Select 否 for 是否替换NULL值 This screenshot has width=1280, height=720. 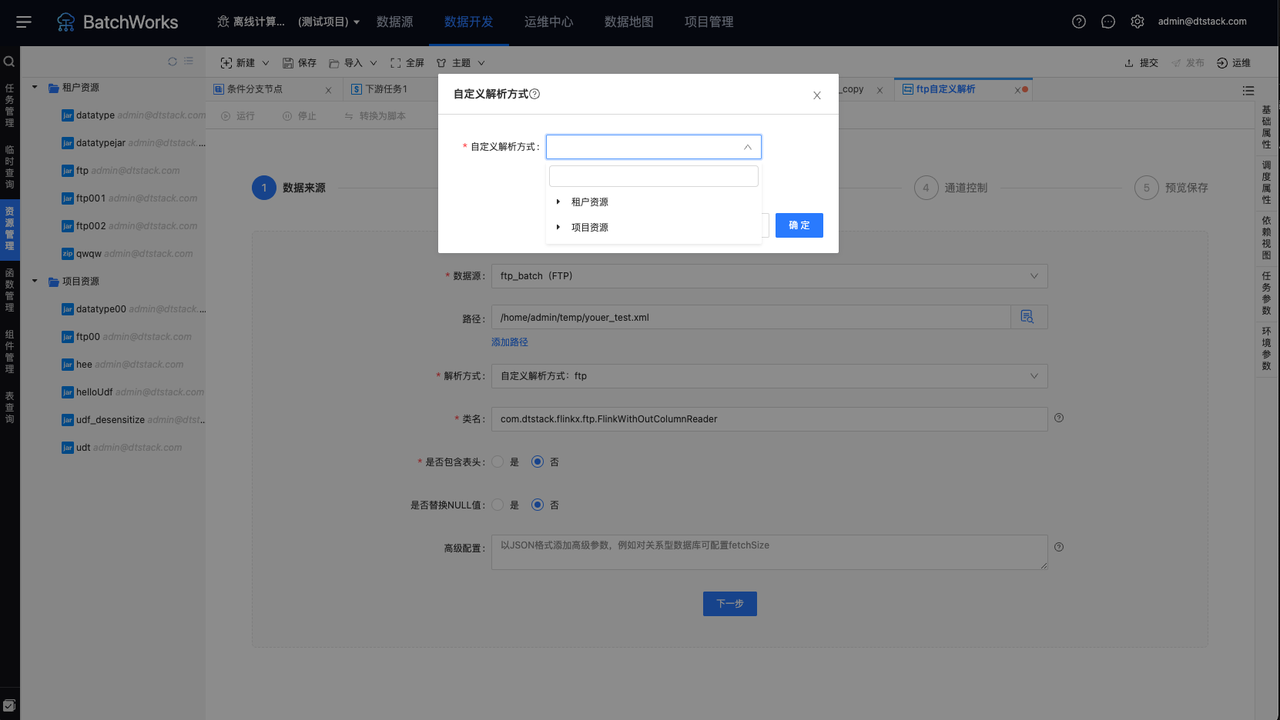(x=538, y=505)
